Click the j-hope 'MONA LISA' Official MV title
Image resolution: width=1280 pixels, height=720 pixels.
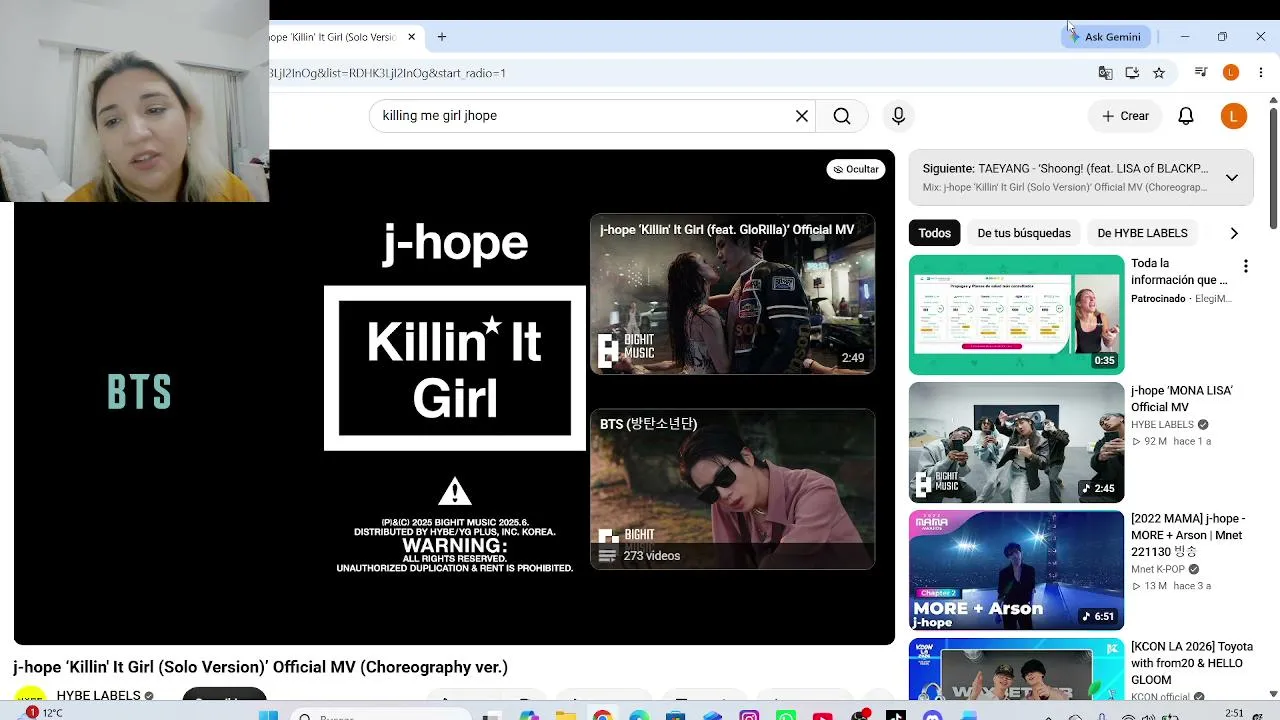click(x=1182, y=399)
